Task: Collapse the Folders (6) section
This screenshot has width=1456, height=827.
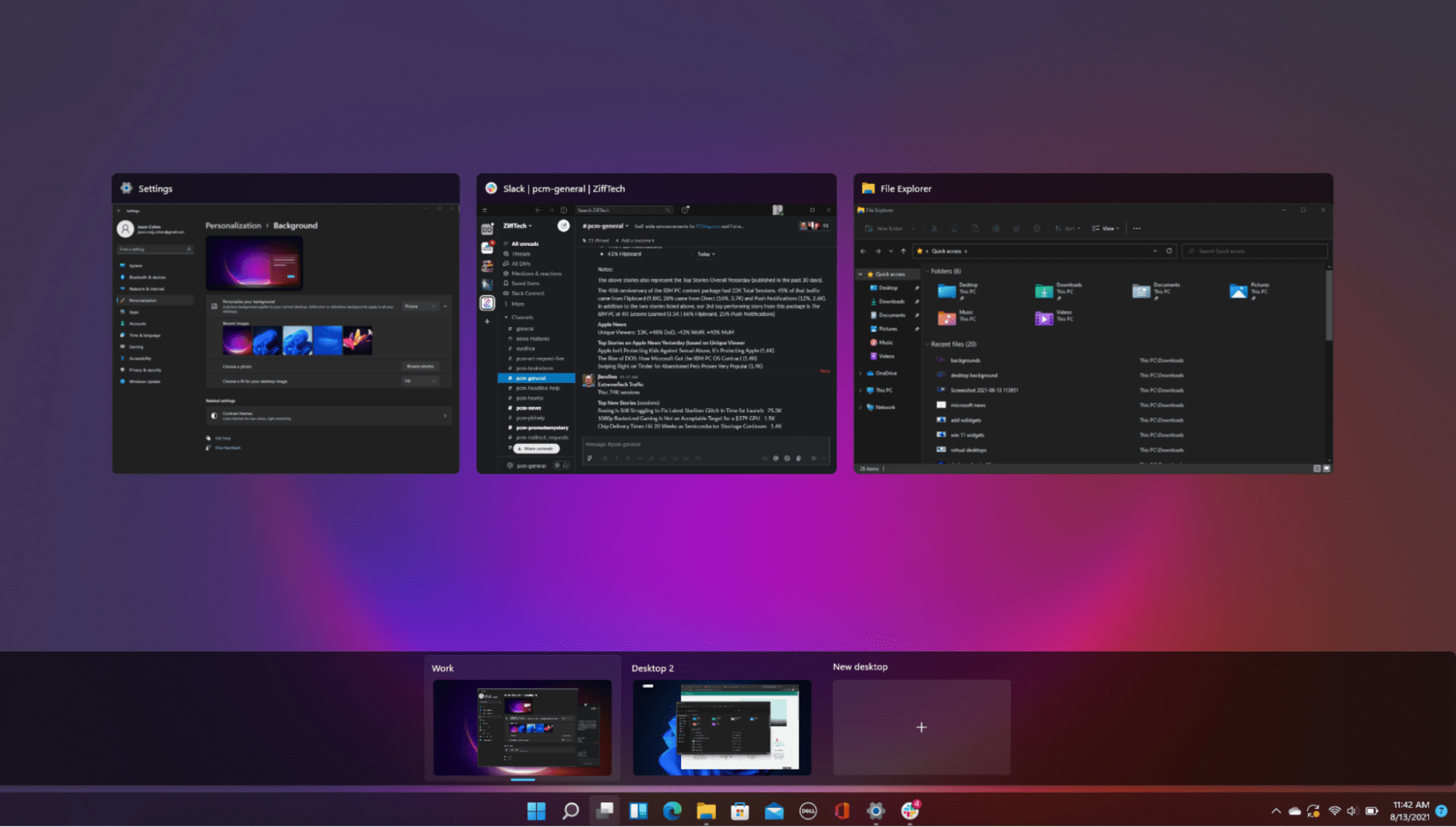Action: click(927, 271)
